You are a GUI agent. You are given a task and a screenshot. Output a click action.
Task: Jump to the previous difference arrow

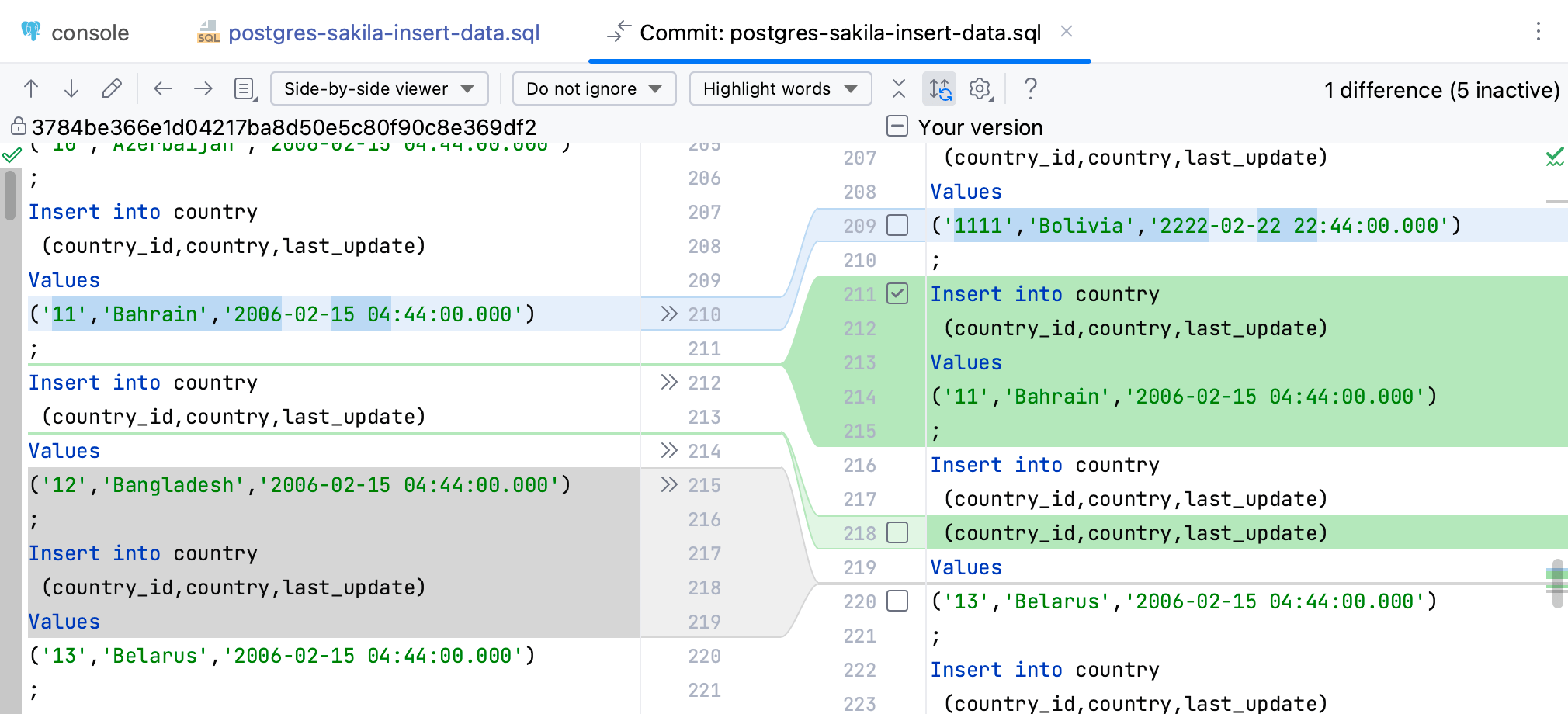(31, 88)
